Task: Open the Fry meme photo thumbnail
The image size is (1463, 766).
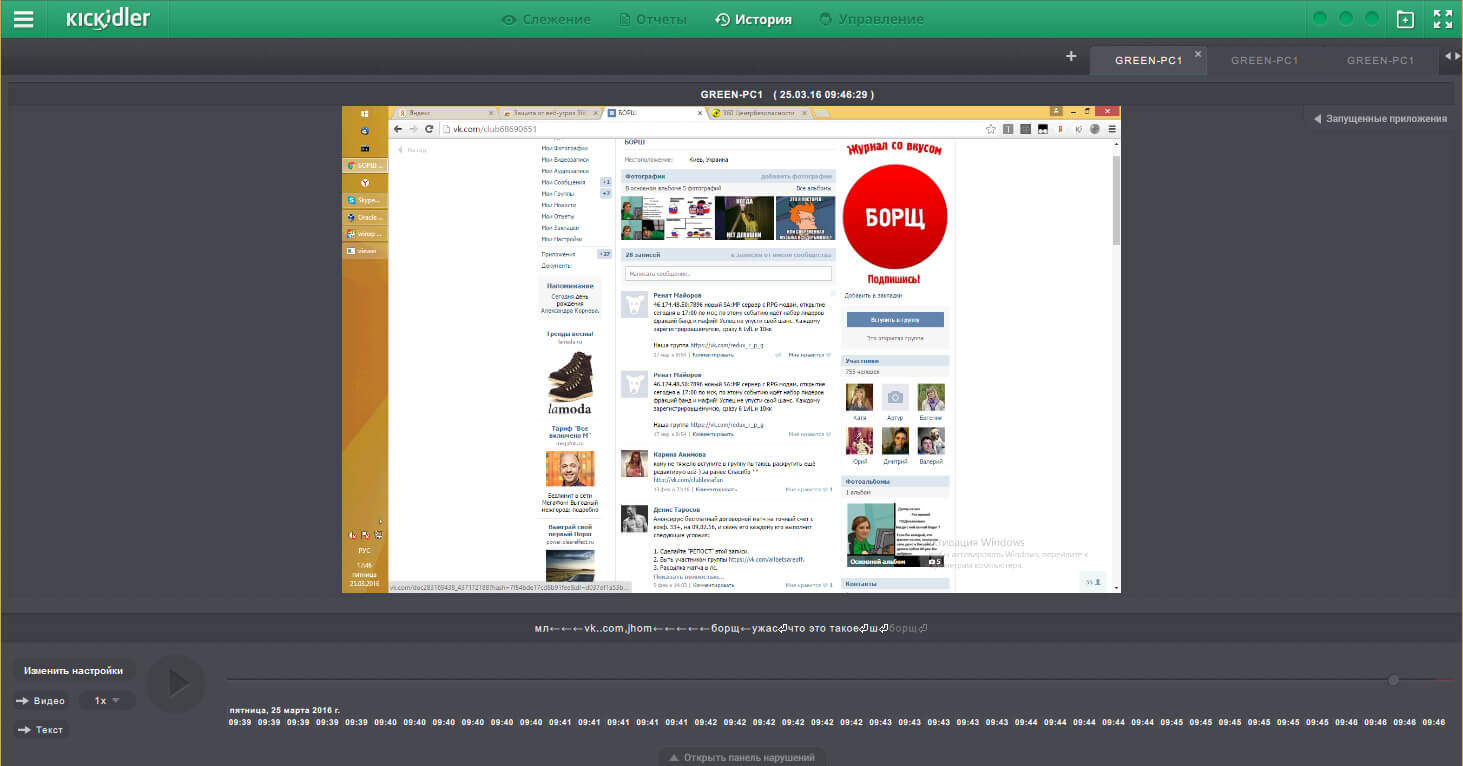Action: (805, 218)
